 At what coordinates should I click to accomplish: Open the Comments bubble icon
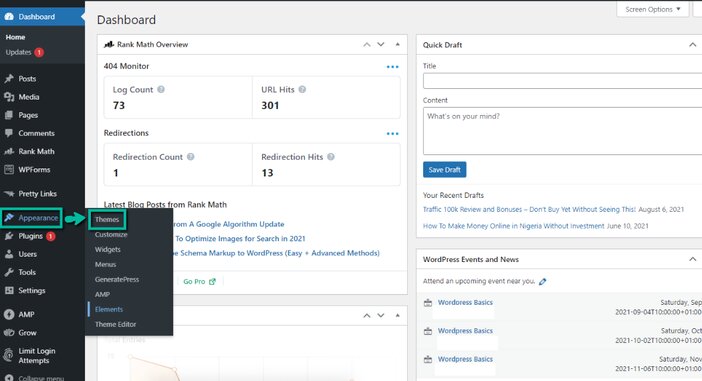[9, 133]
